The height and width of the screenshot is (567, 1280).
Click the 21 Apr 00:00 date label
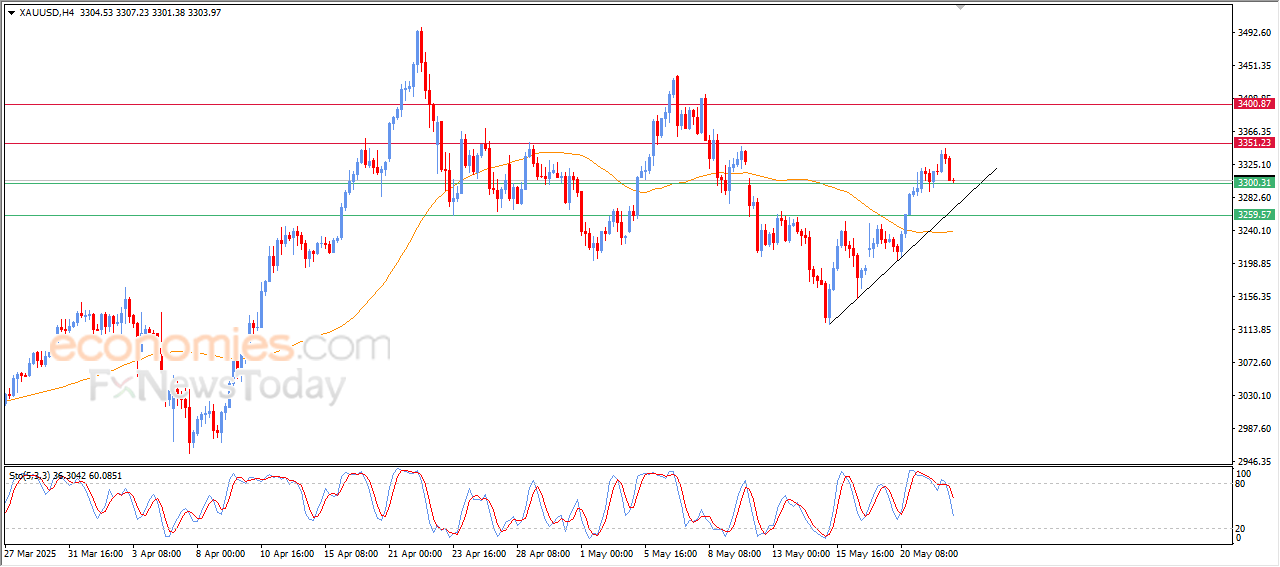(416, 552)
